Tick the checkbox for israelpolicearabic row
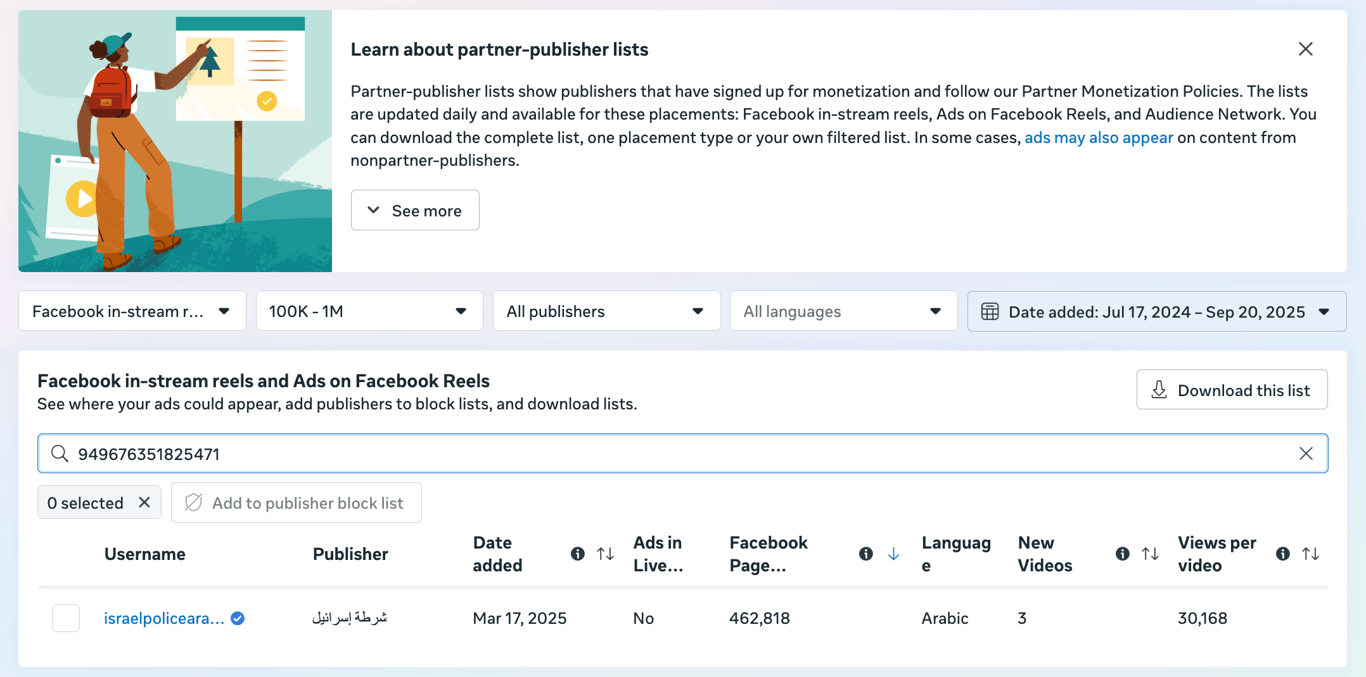The height and width of the screenshot is (677, 1366). pyautogui.click(x=66, y=618)
